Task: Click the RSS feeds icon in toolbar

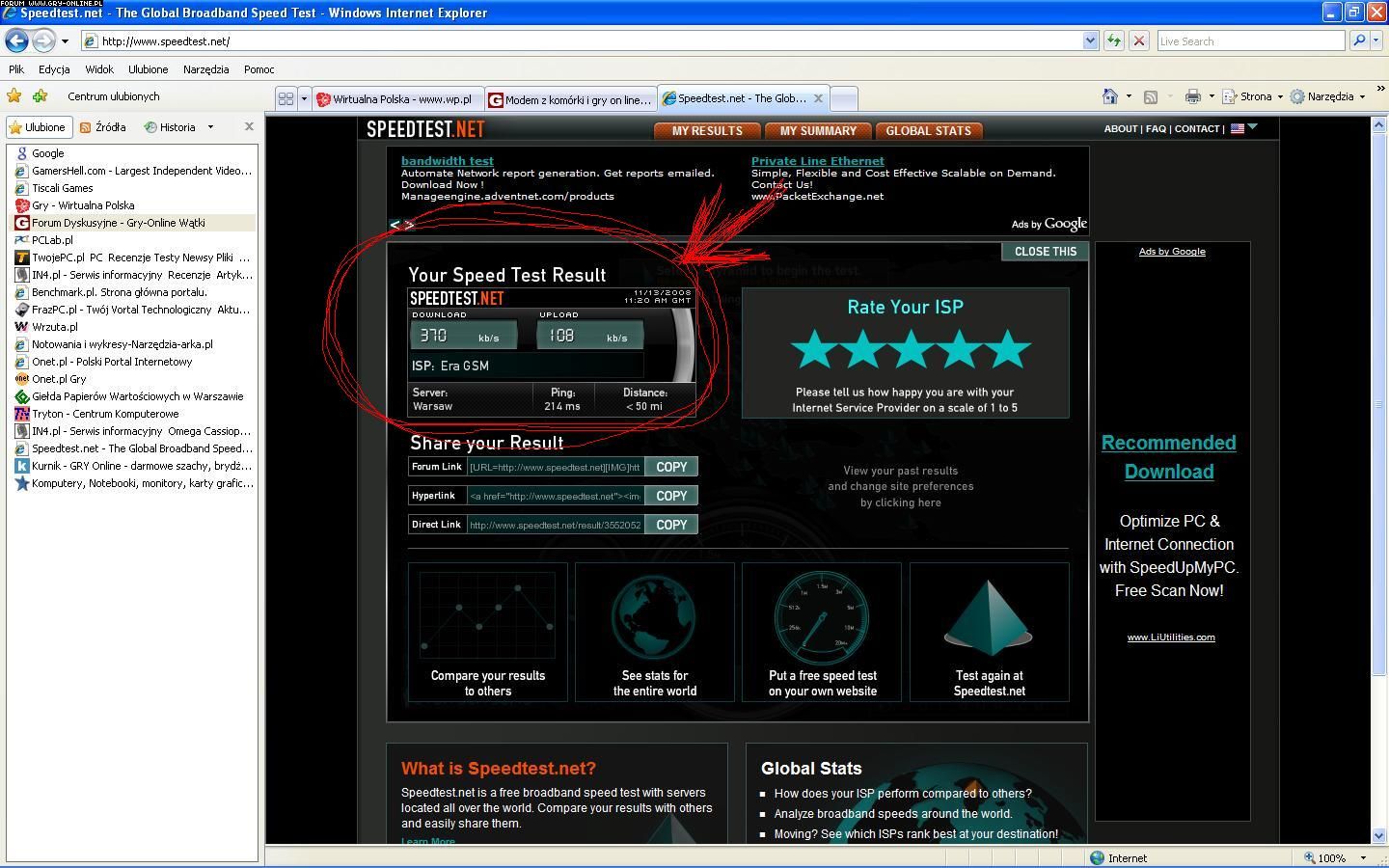Action: pos(1151,96)
